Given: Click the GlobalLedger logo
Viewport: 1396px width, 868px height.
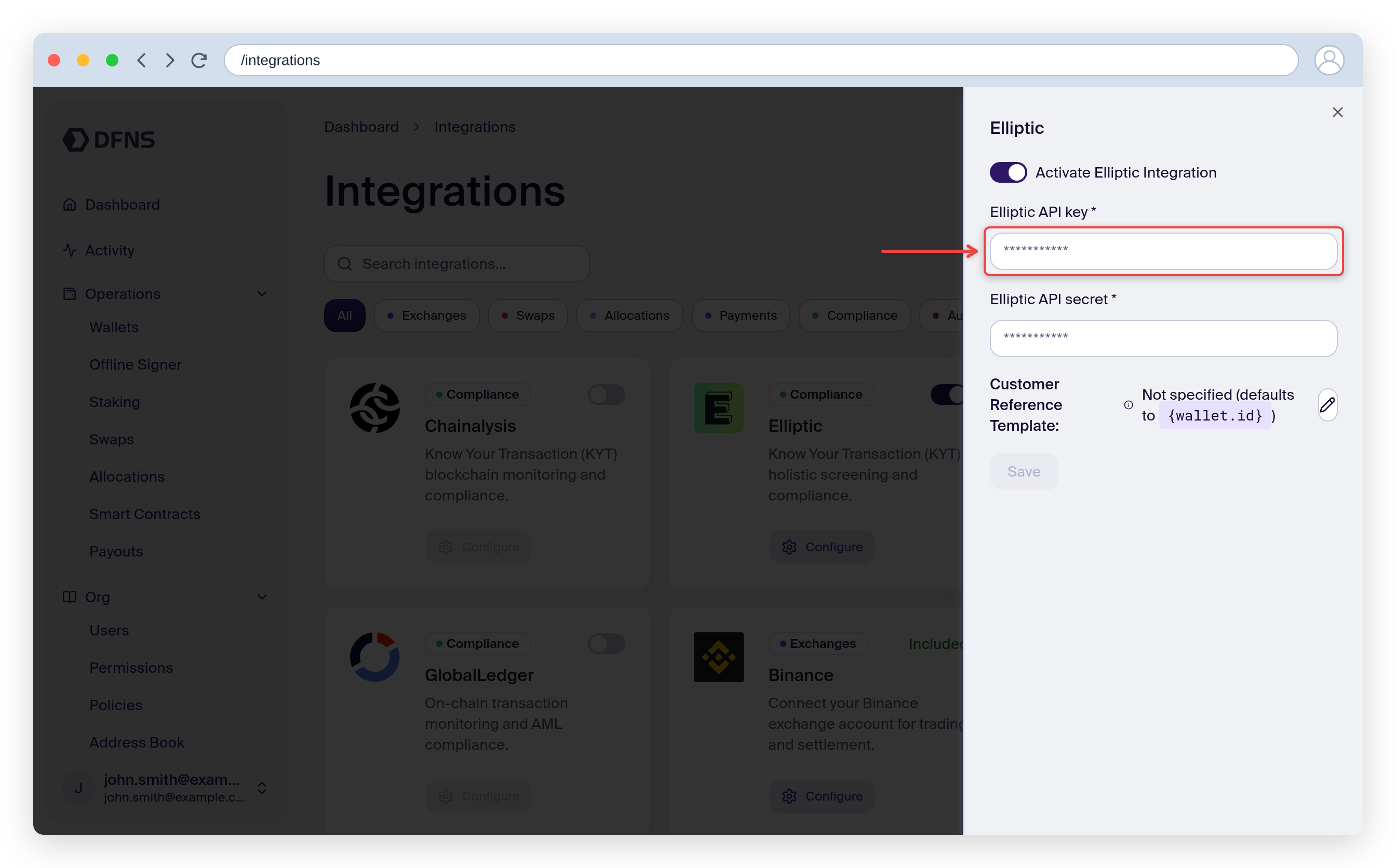Looking at the screenshot, I should 375,657.
